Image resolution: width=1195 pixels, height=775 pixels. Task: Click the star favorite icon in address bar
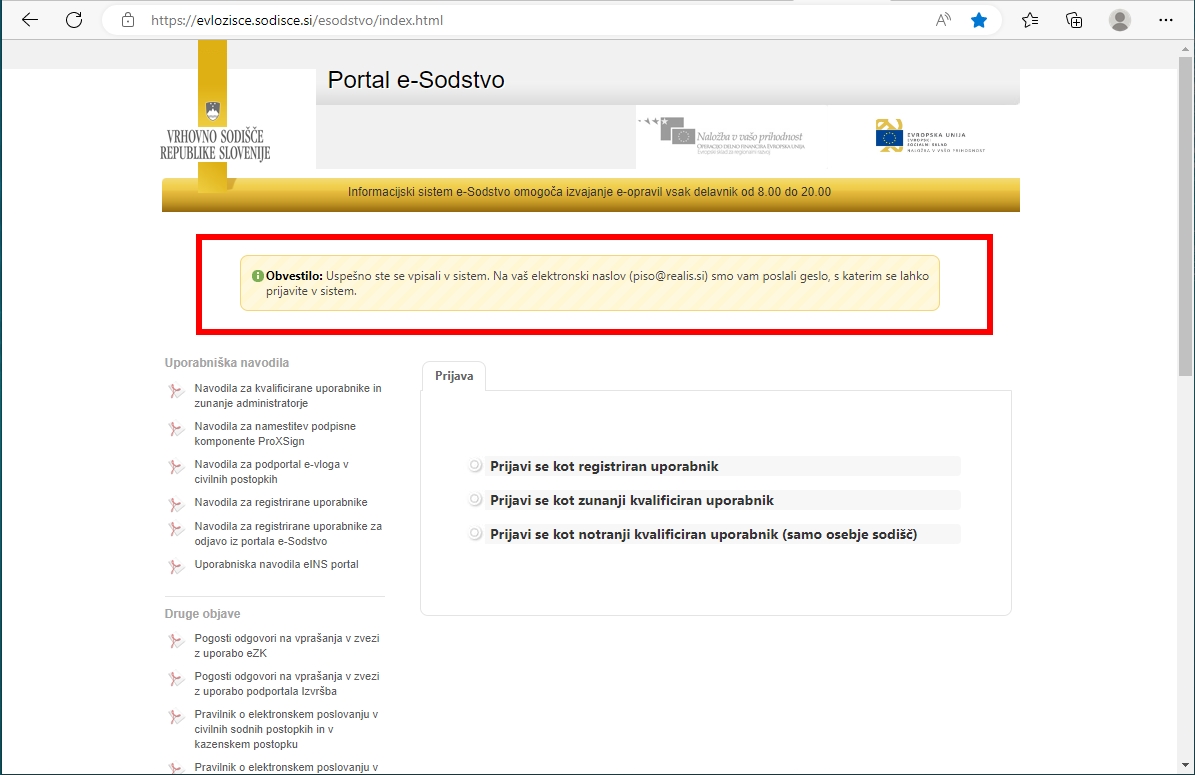[x=979, y=20]
